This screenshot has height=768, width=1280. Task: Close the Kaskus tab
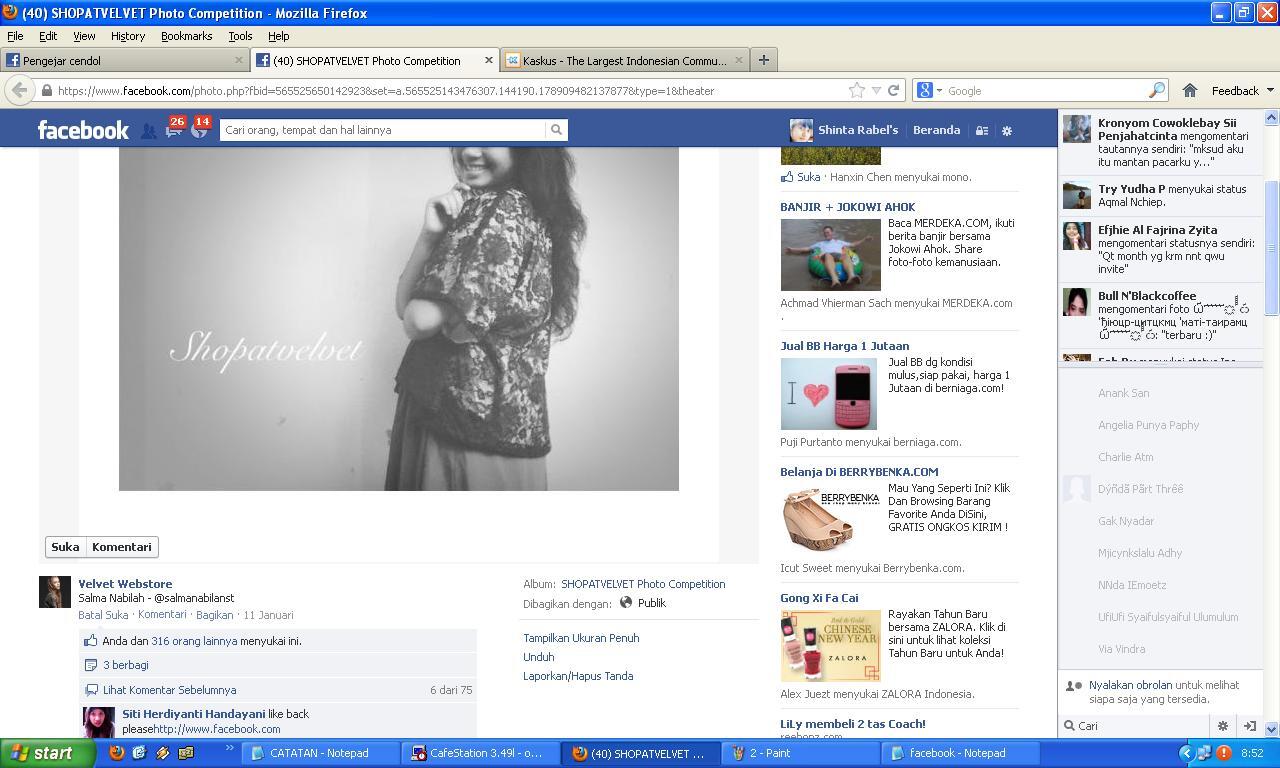[x=739, y=60]
